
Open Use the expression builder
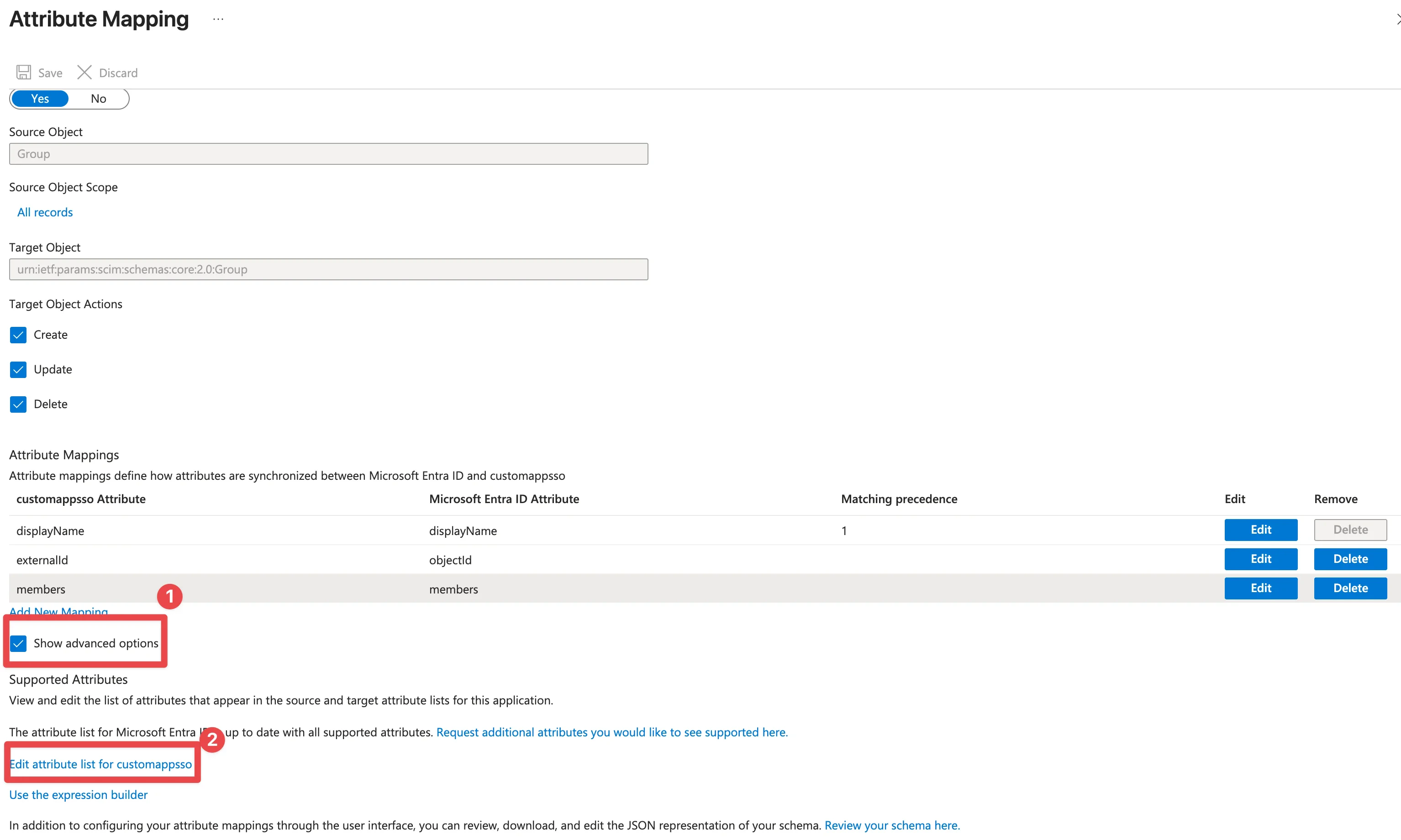point(78,794)
